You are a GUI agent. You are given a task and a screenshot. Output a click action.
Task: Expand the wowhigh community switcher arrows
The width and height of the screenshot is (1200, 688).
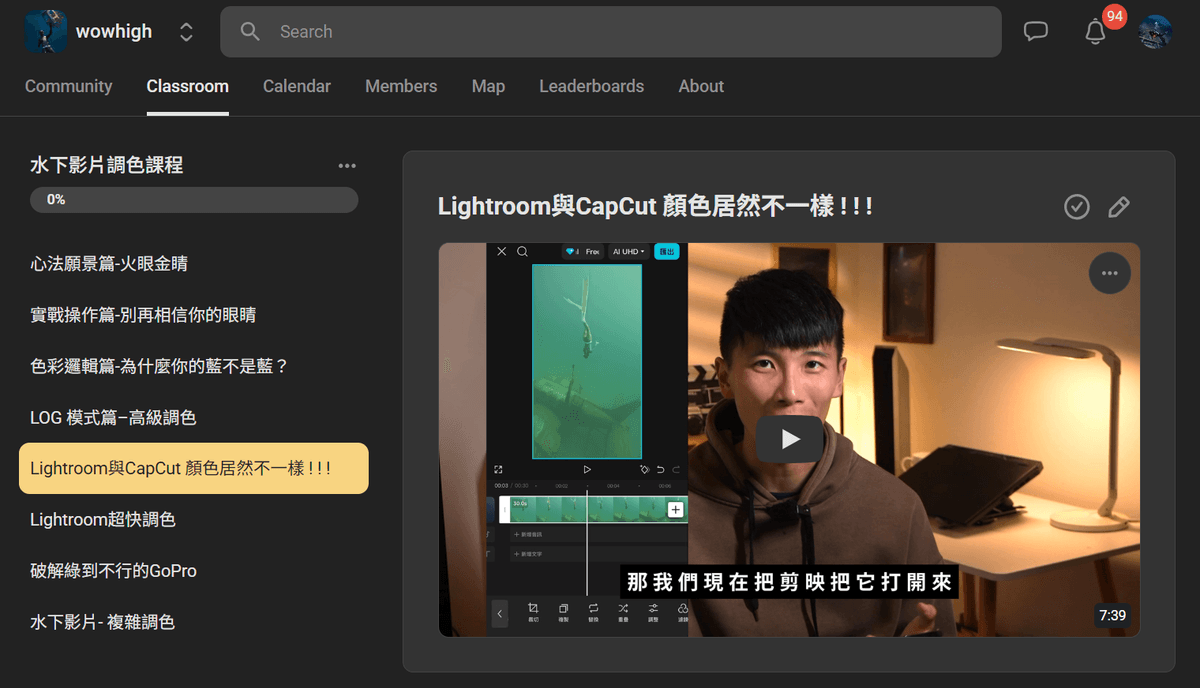[186, 32]
